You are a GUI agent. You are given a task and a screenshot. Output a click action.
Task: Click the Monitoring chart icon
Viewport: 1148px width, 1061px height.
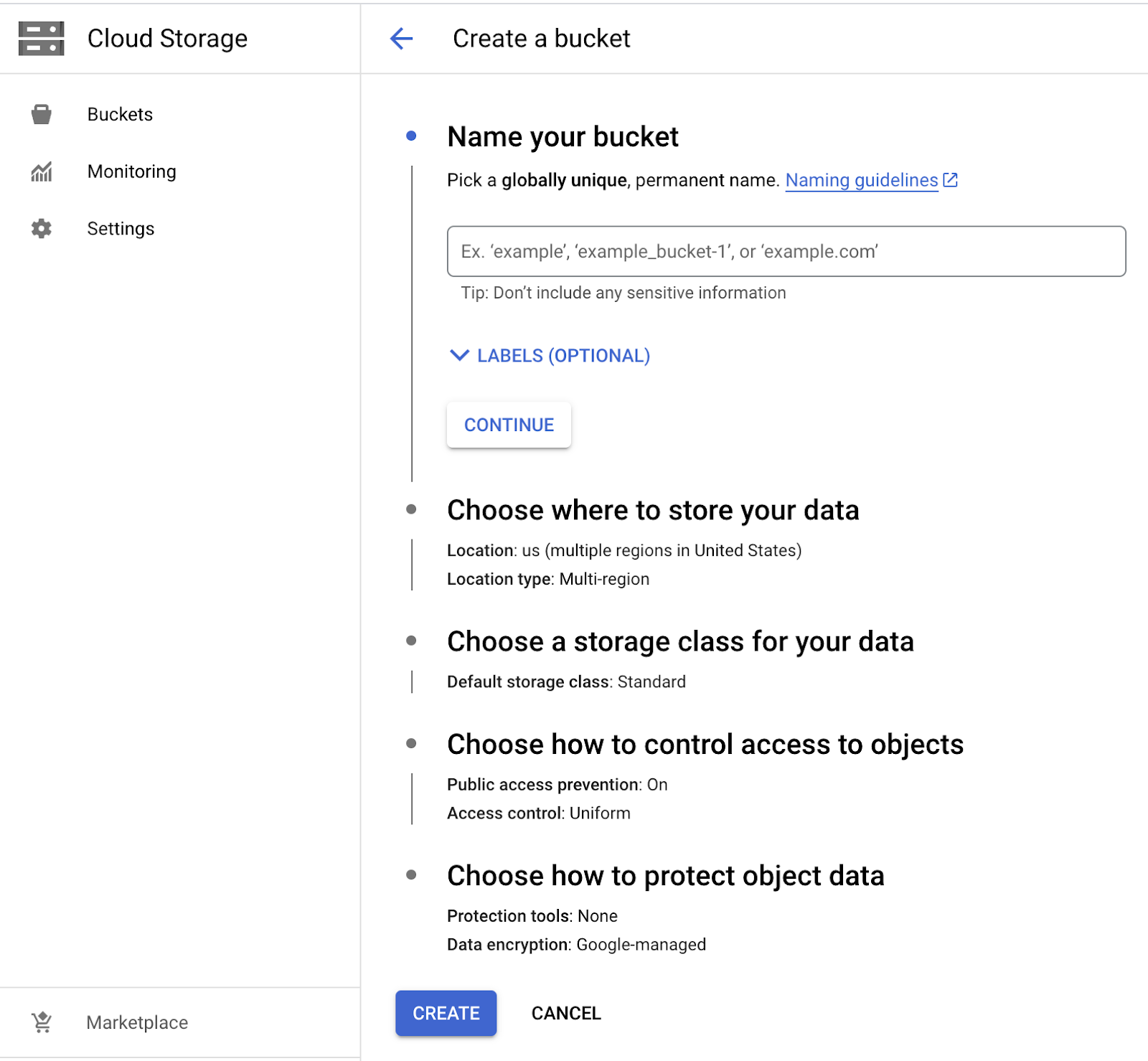(42, 171)
